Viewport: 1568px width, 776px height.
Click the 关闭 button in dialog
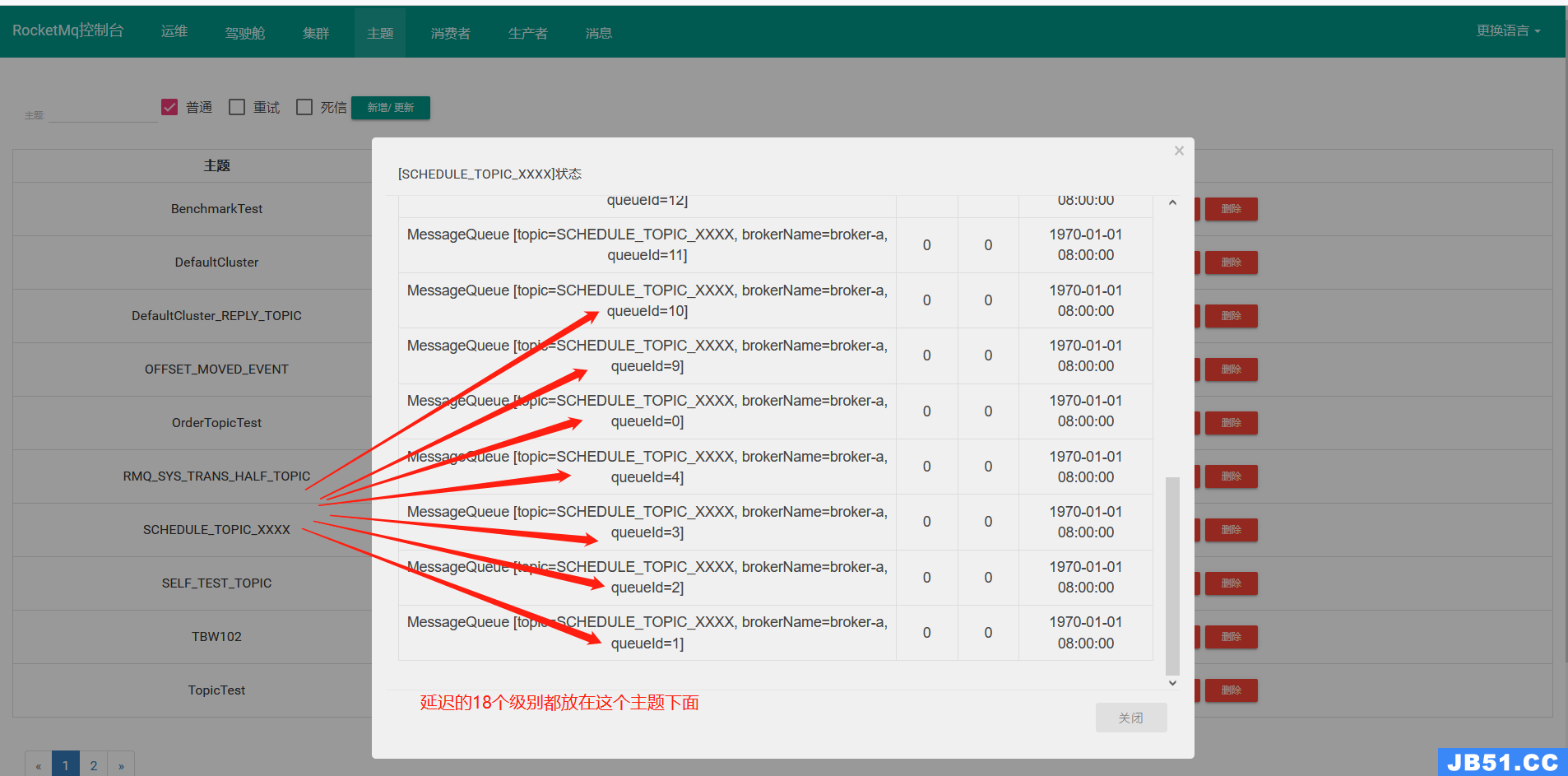point(1130,718)
